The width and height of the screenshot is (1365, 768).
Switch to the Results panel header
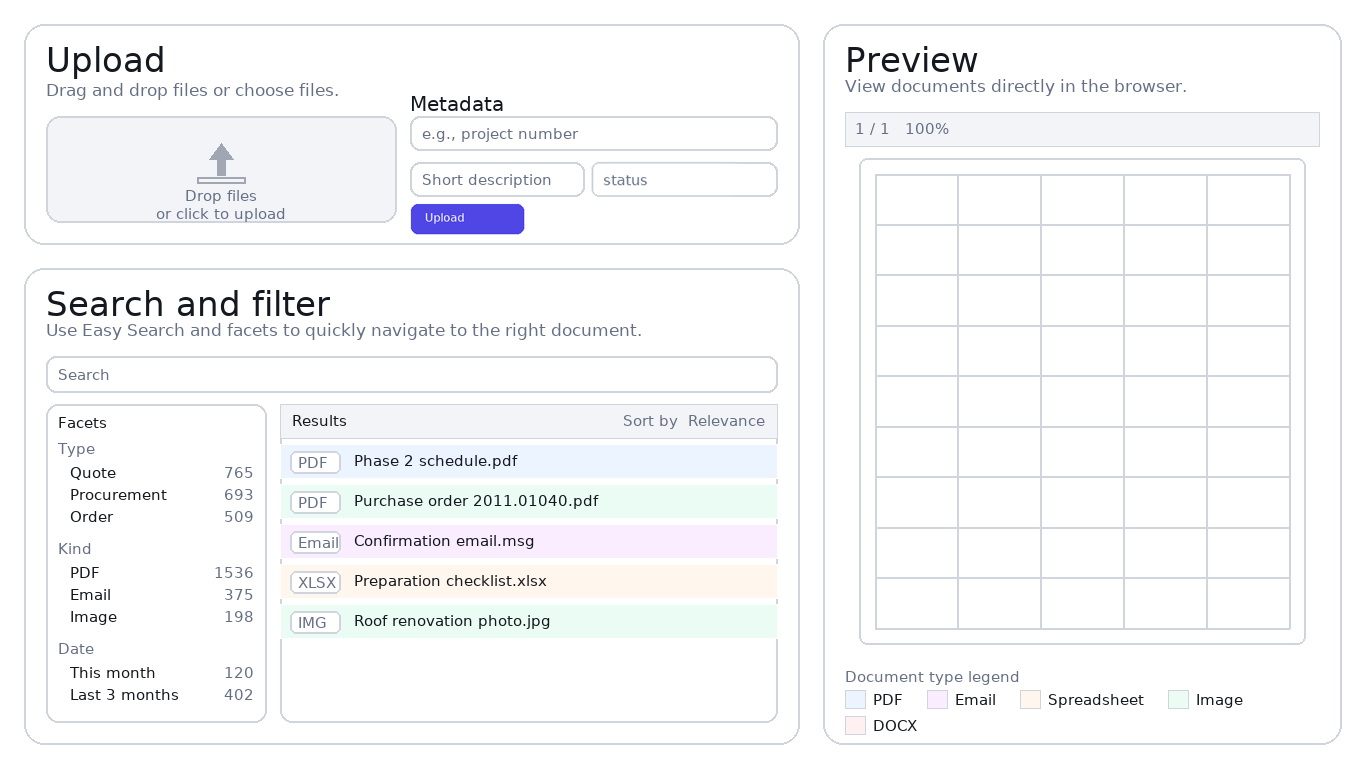319,421
